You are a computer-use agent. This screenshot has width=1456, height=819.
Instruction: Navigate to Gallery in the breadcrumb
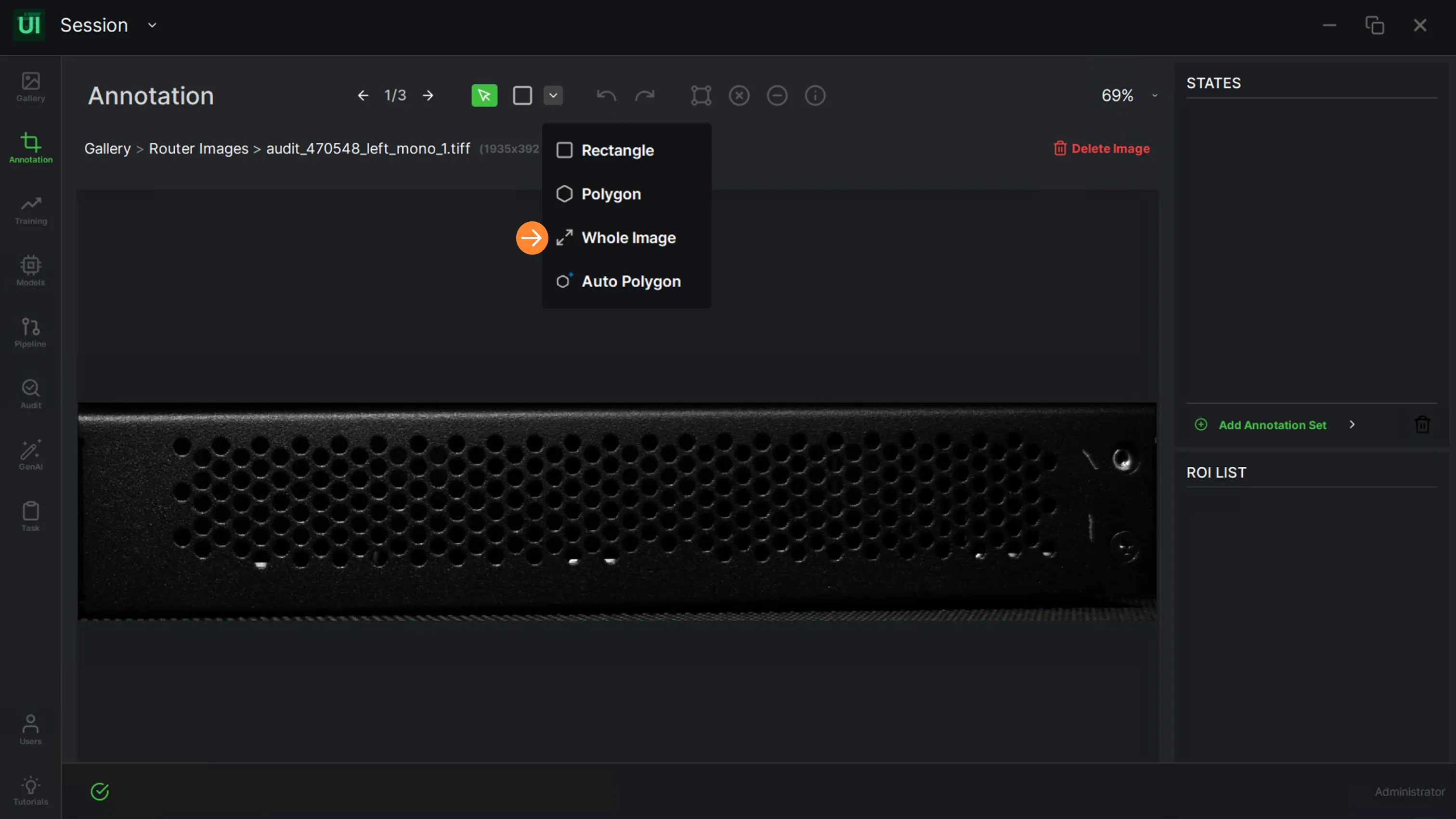click(x=107, y=149)
